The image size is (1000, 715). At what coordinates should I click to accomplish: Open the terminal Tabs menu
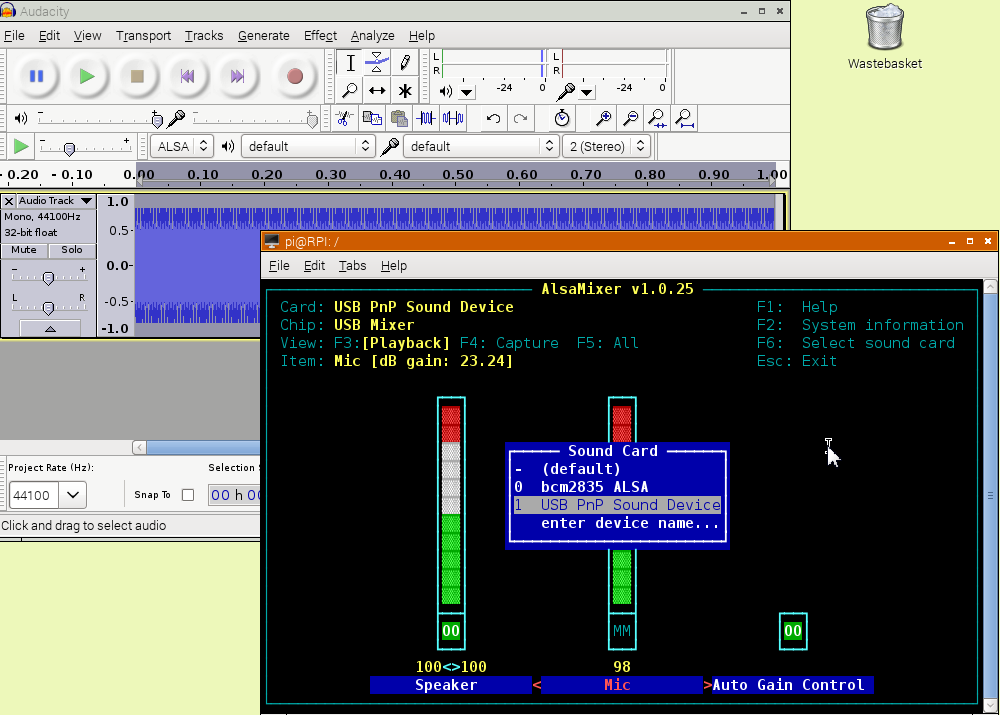[352, 265]
